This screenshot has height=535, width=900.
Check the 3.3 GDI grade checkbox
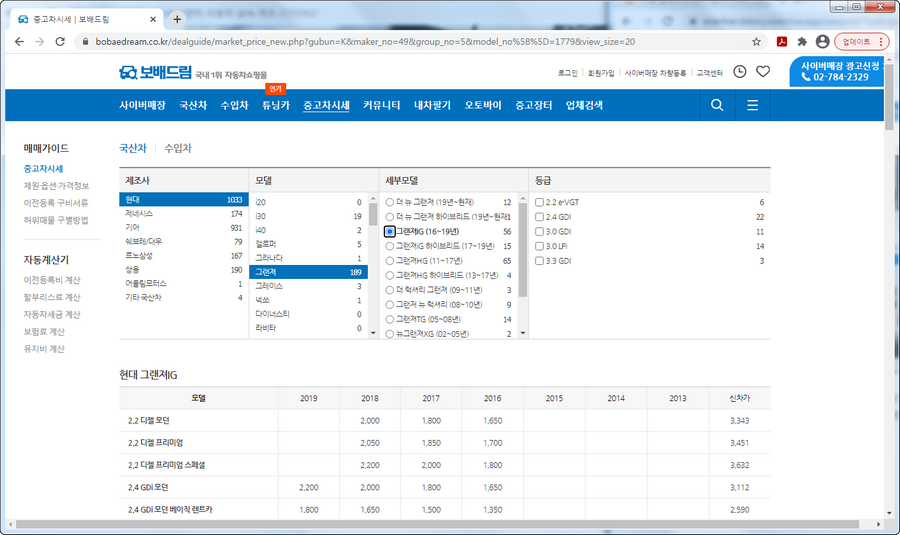540,261
